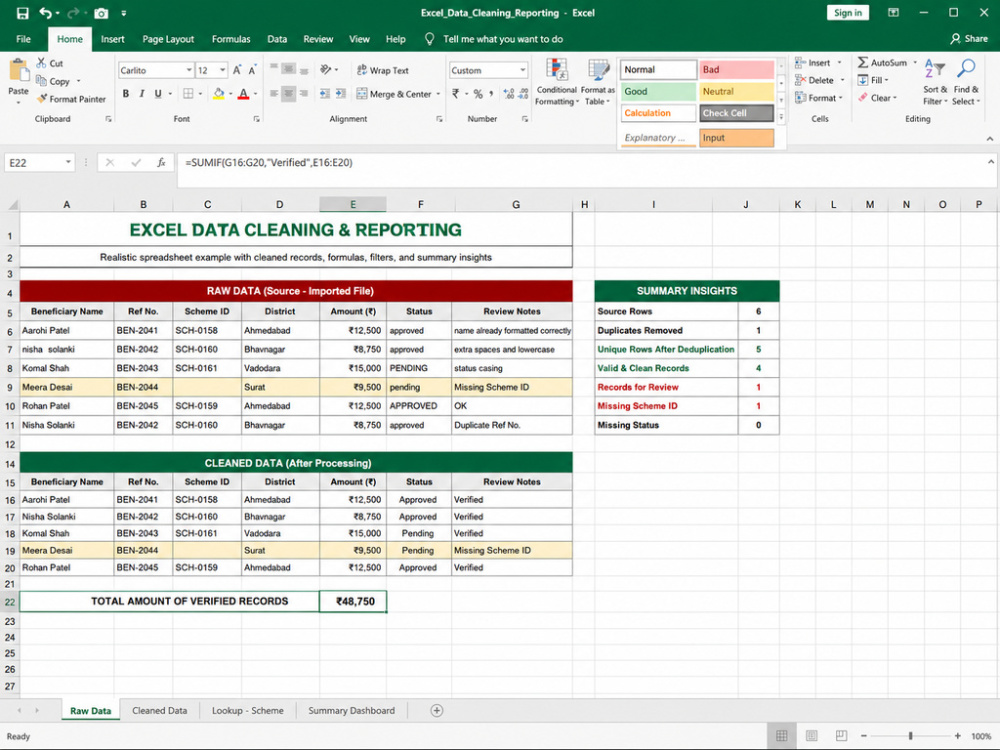The width and height of the screenshot is (1000, 750).
Task: Open the Find & Select tool
Action: pyautogui.click(x=966, y=83)
